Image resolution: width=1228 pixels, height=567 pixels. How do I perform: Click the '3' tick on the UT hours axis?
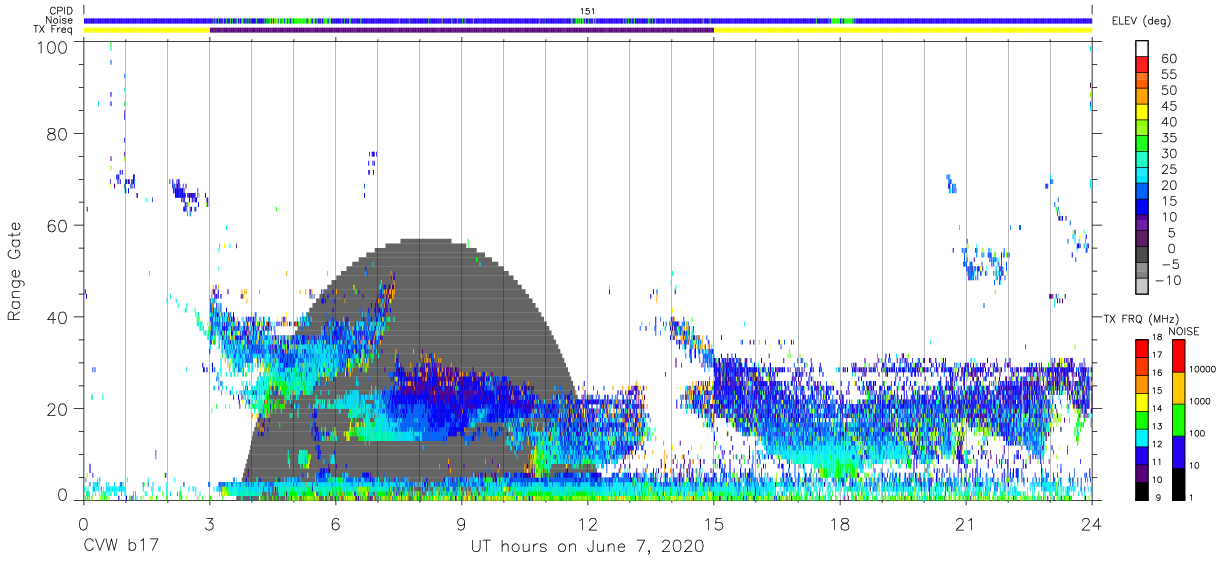point(209,524)
